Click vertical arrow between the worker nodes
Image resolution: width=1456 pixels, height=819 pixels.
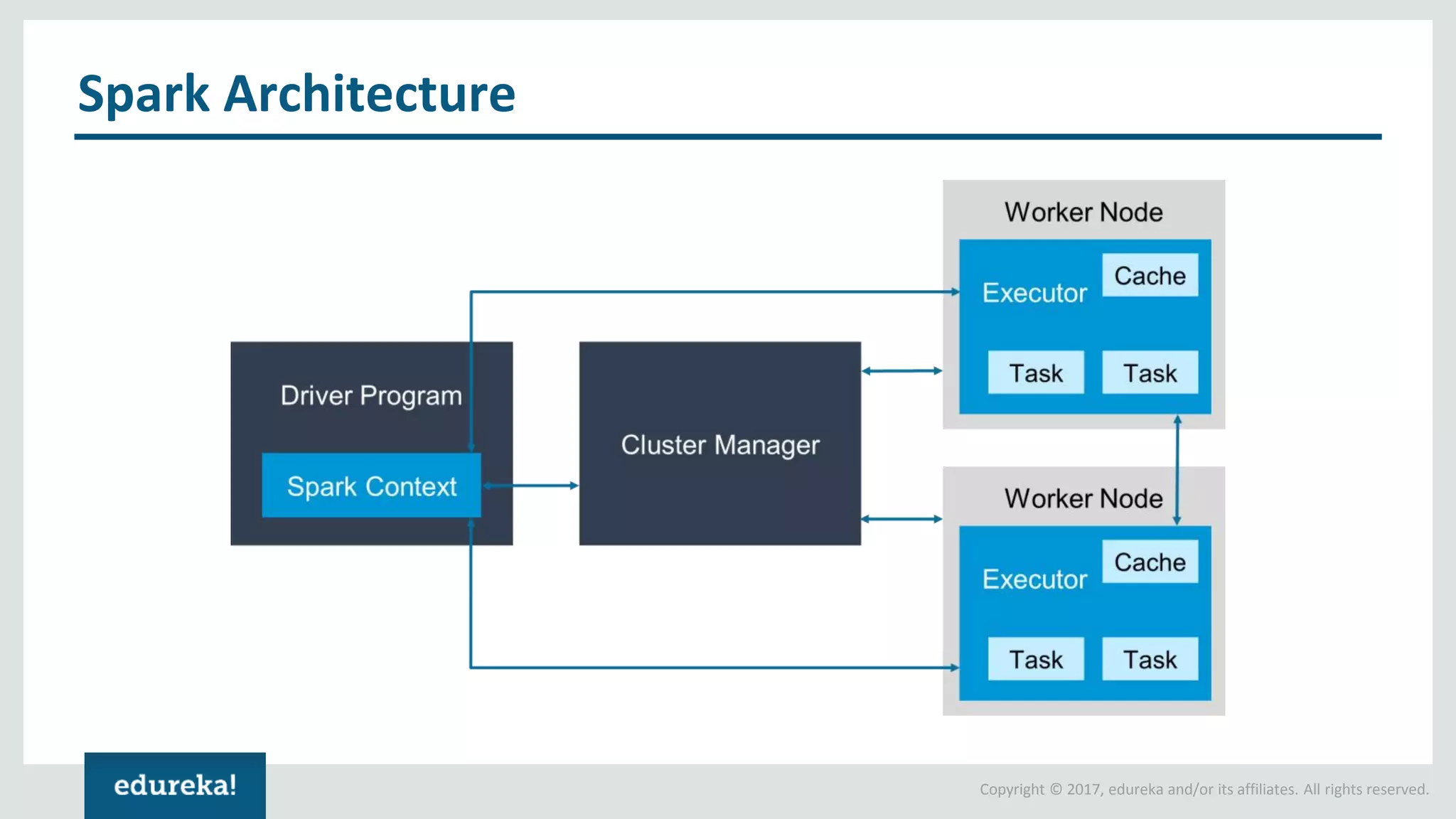[x=1177, y=469]
